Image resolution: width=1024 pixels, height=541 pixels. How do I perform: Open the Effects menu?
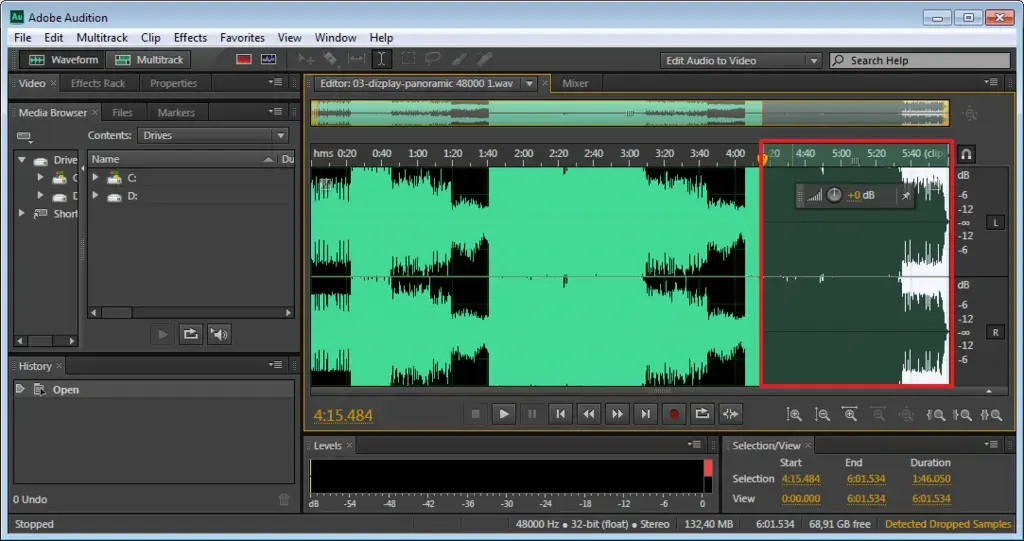190,38
